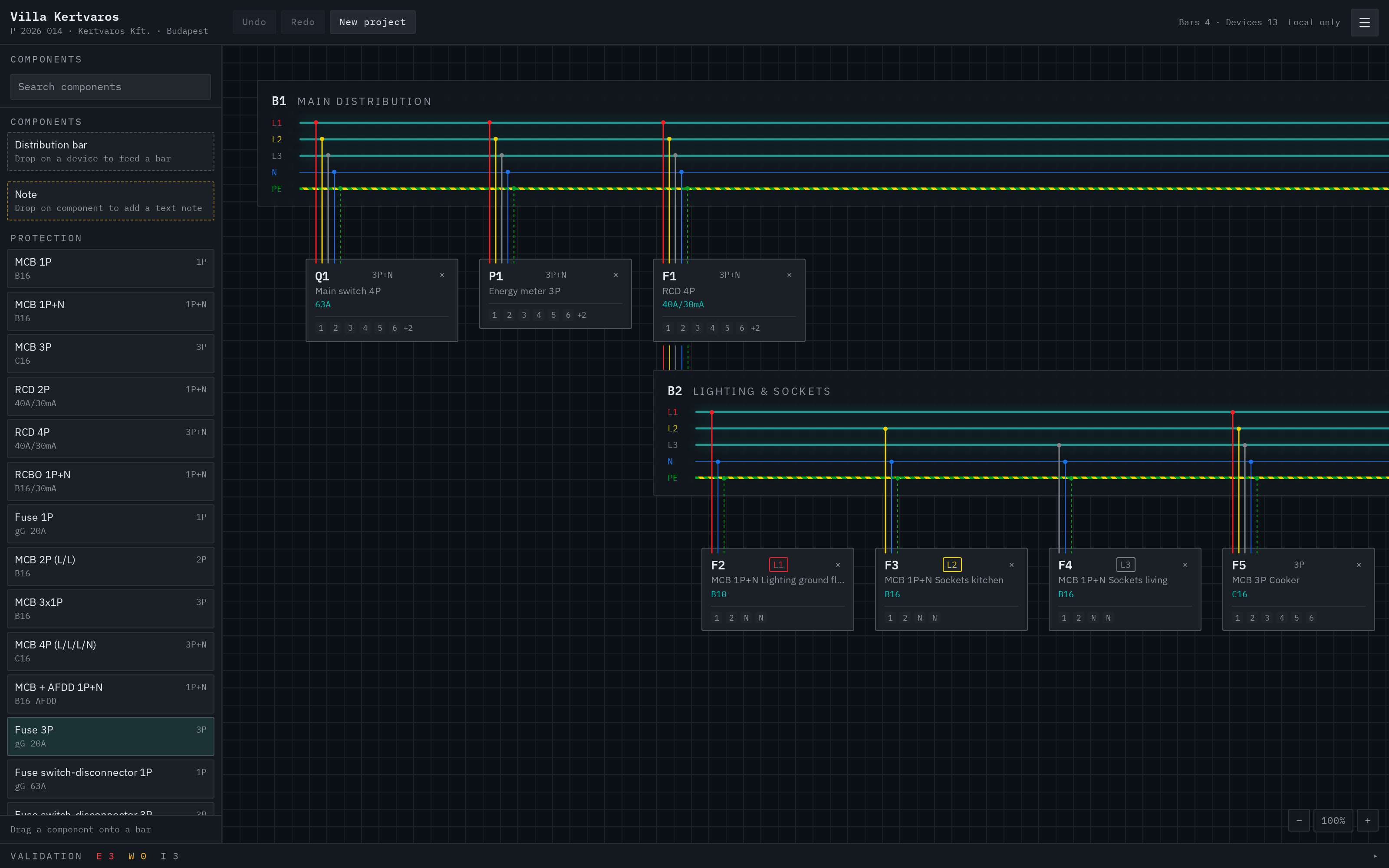The image size is (1389, 868).
Task: Select the Note component
Action: coord(110,201)
